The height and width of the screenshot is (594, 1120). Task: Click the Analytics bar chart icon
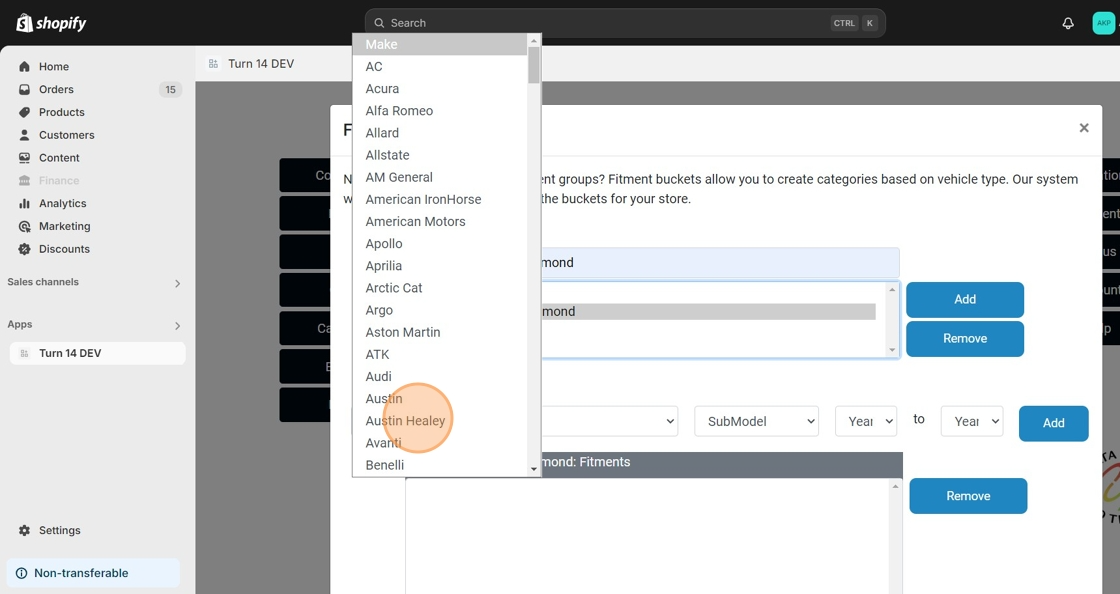point(24,203)
